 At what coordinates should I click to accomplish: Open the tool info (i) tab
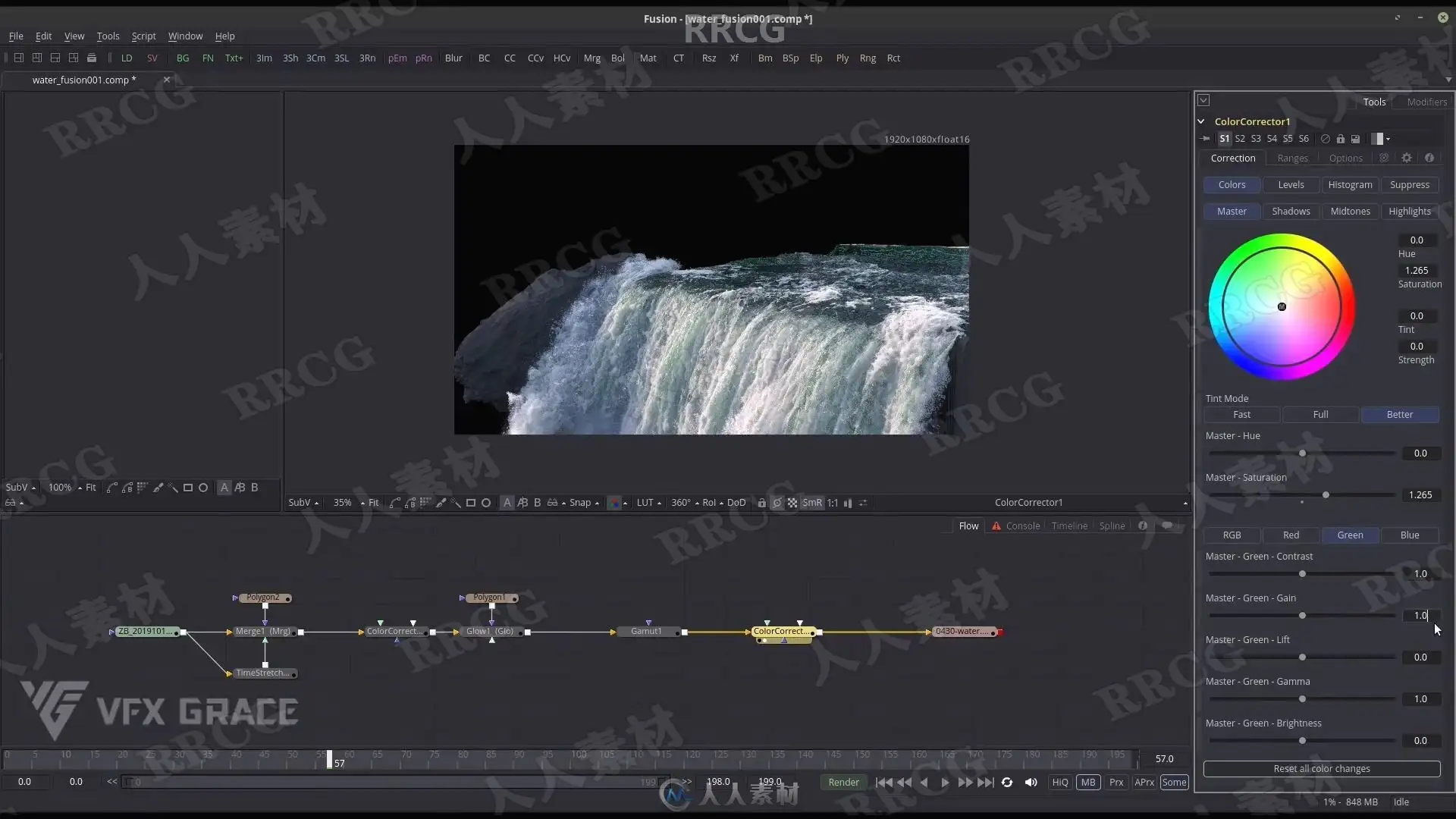pos(1429,158)
